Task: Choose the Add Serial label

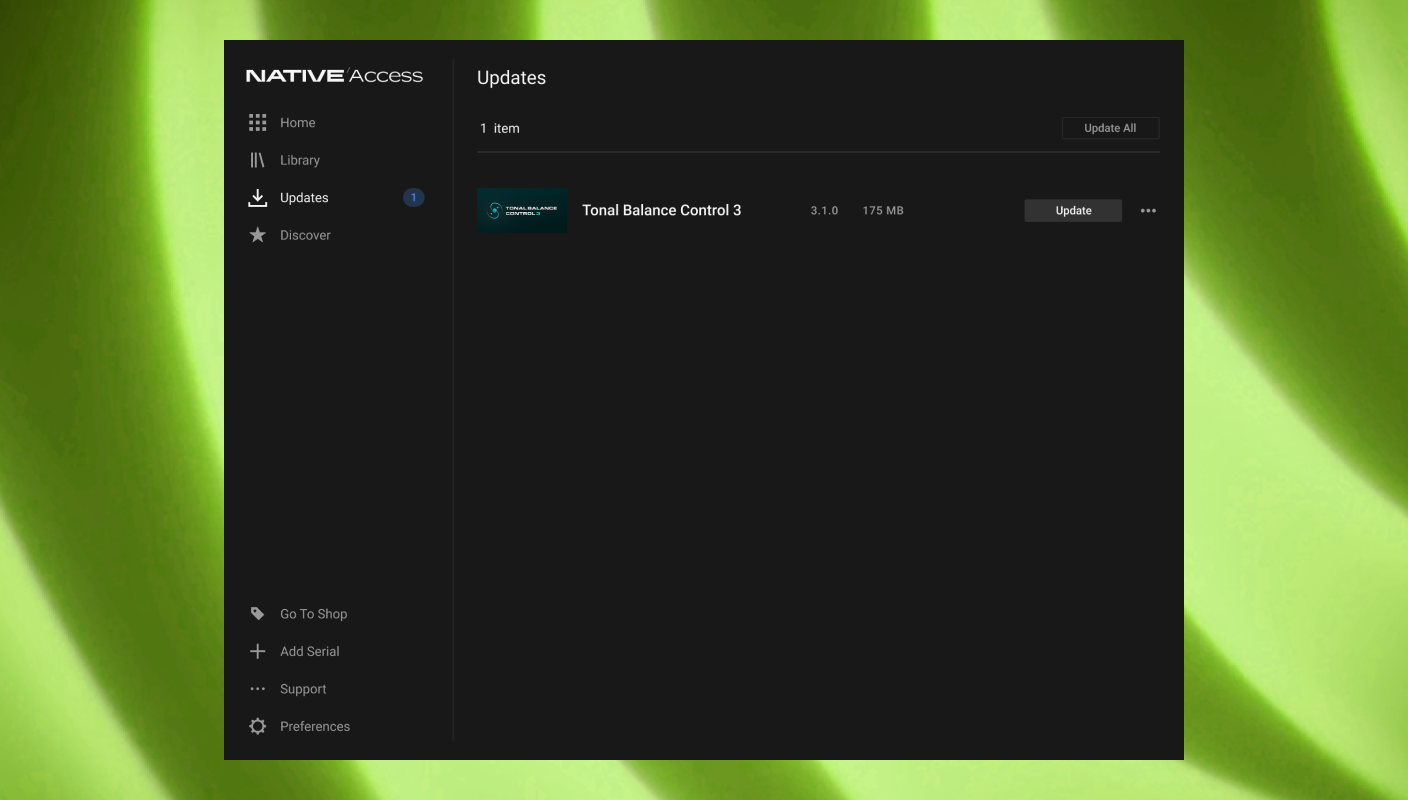Action: (310, 651)
